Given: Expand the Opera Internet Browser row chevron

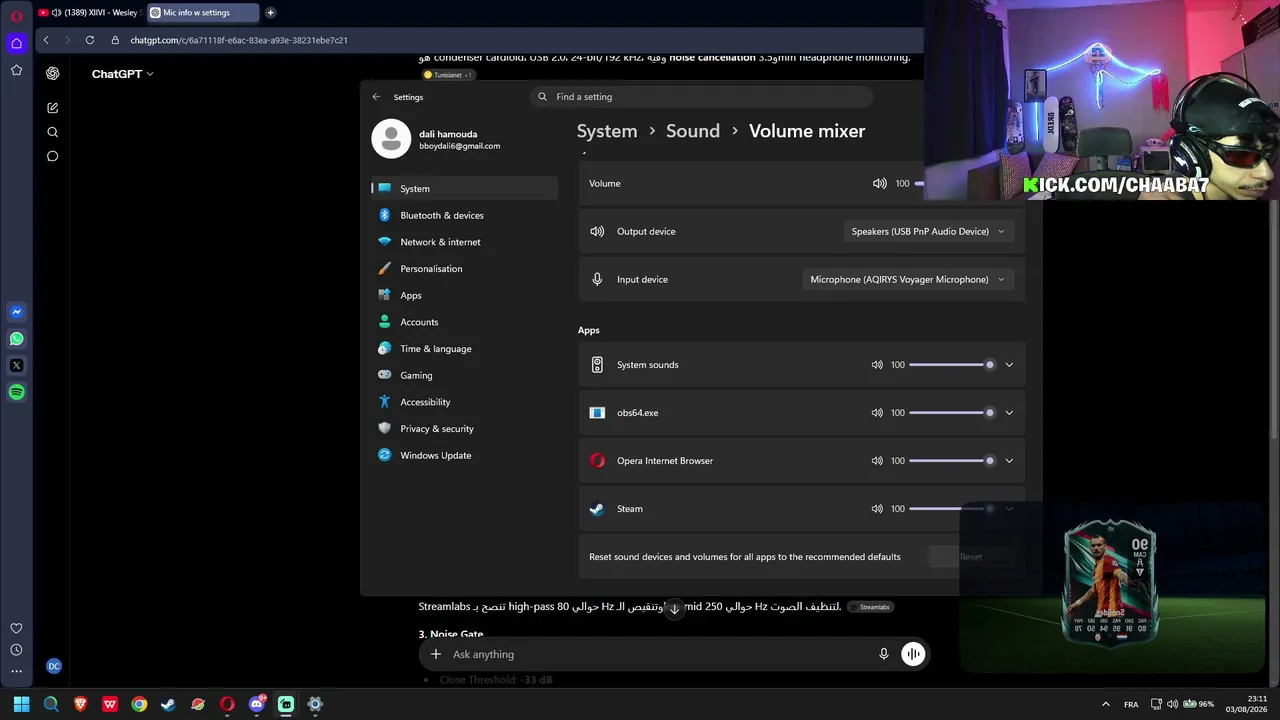Looking at the screenshot, I should tap(1009, 461).
